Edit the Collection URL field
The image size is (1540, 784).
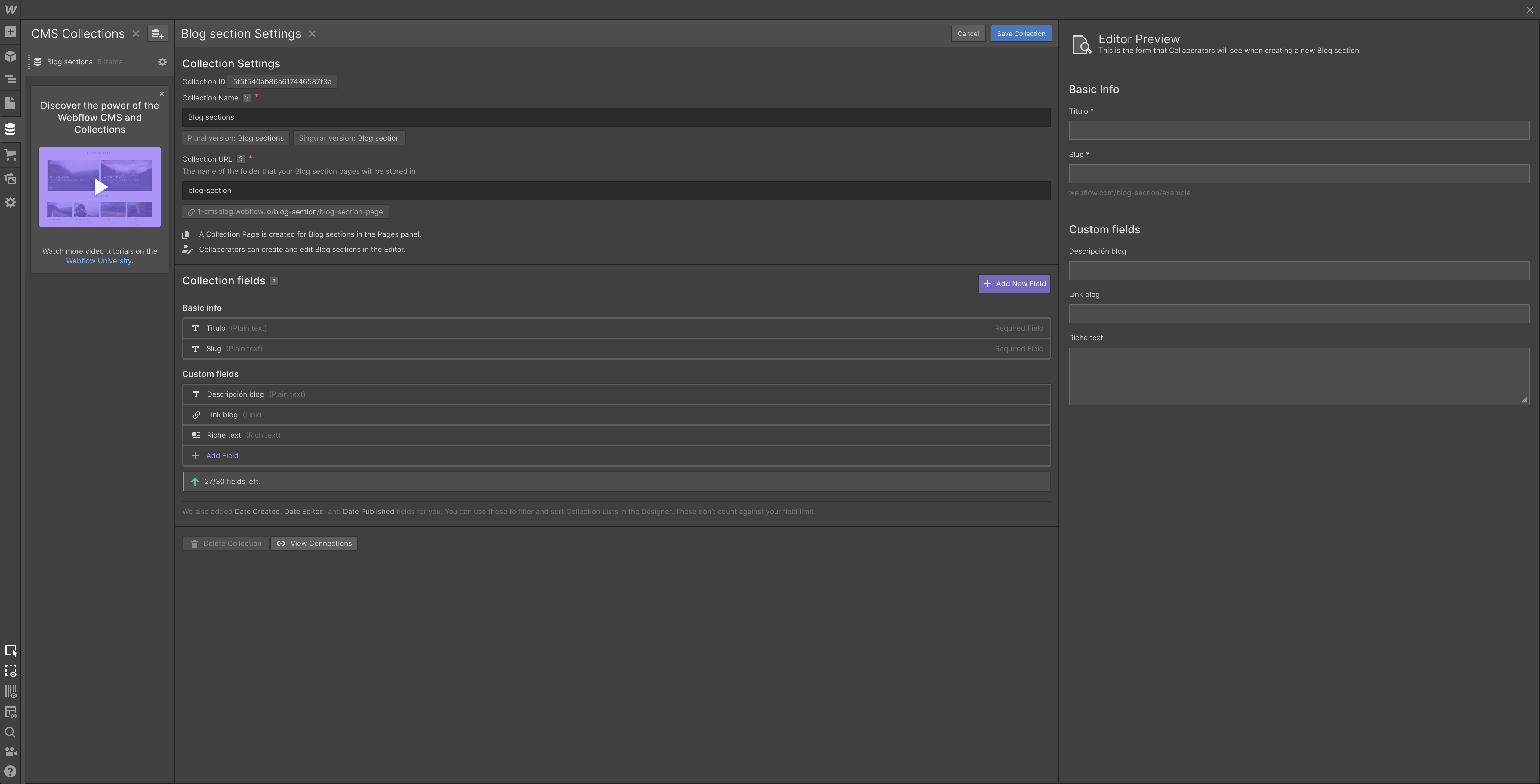[616, 191]
